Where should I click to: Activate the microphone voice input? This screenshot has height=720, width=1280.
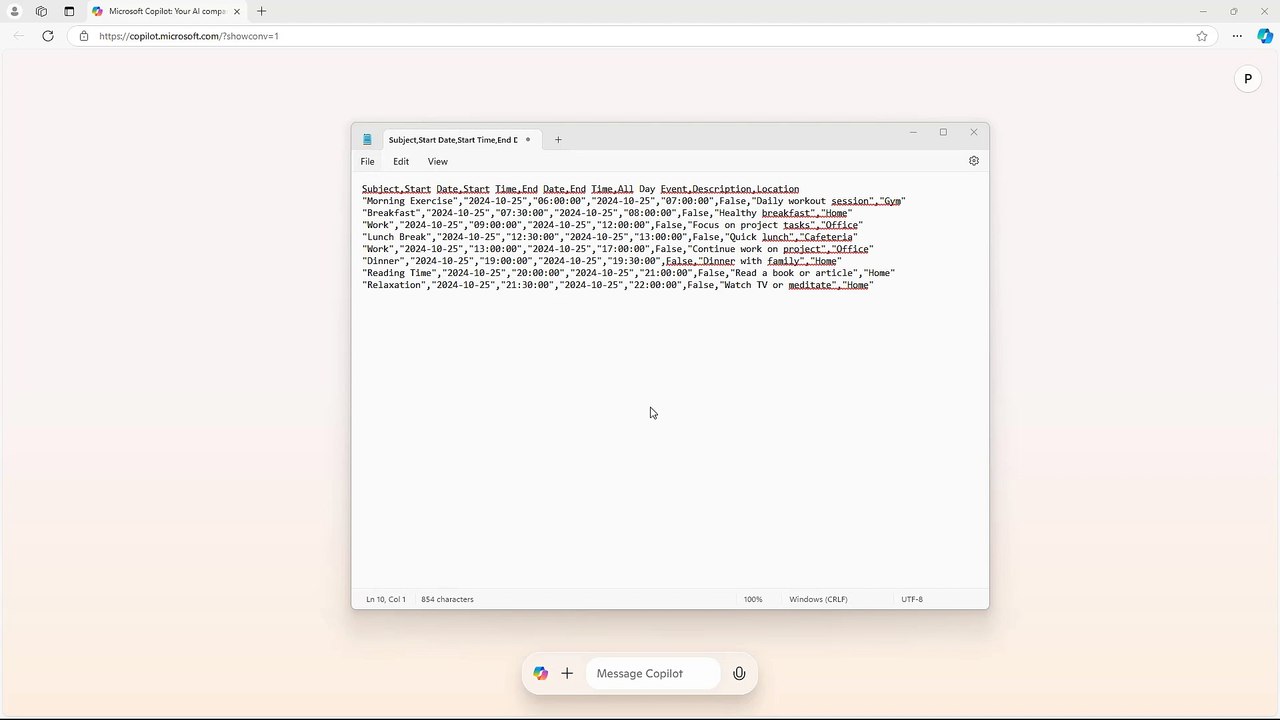click(739, 674)
